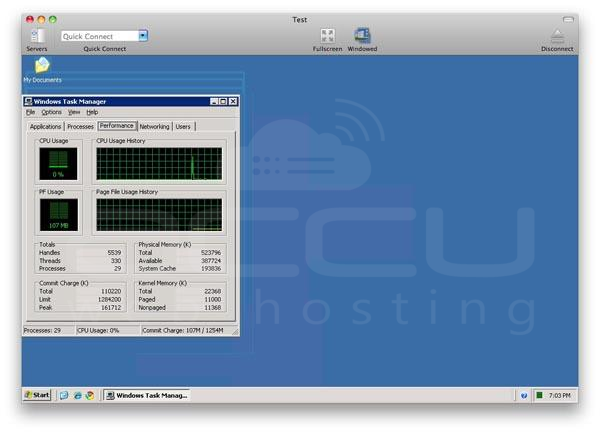
Task: Launch Internet Explorer from quick launch
Action: [x=78, y=396]
